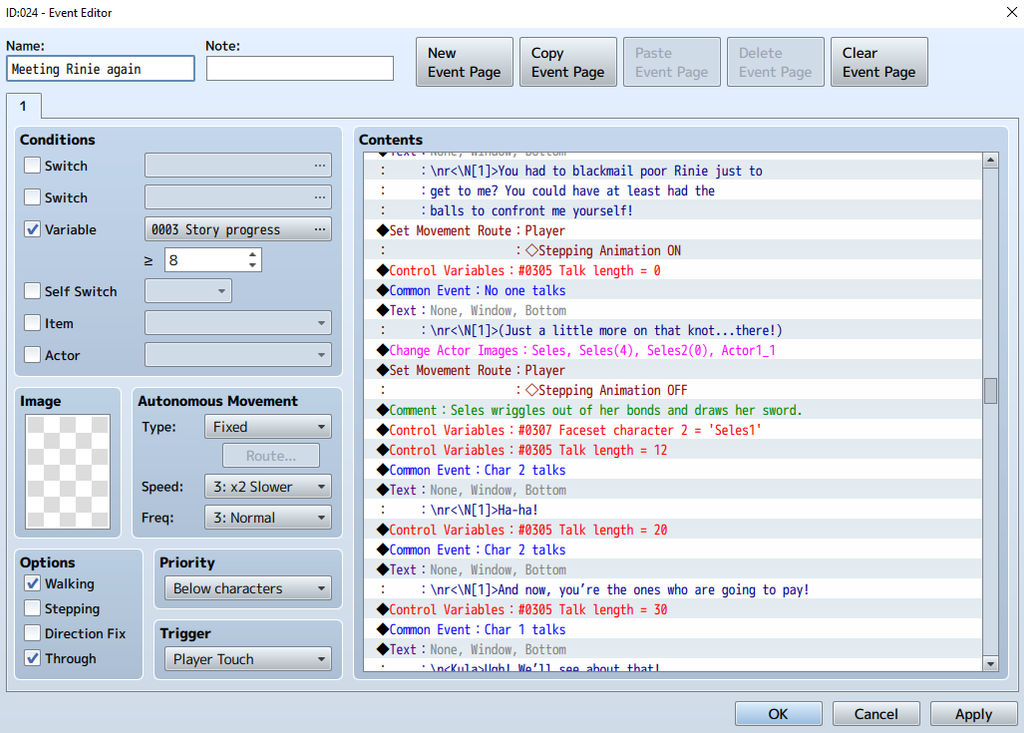This screenshot has height=733, width=1024.
Task: Toggle the Direction Fix checkbox
Action: [x=32, y=633]
